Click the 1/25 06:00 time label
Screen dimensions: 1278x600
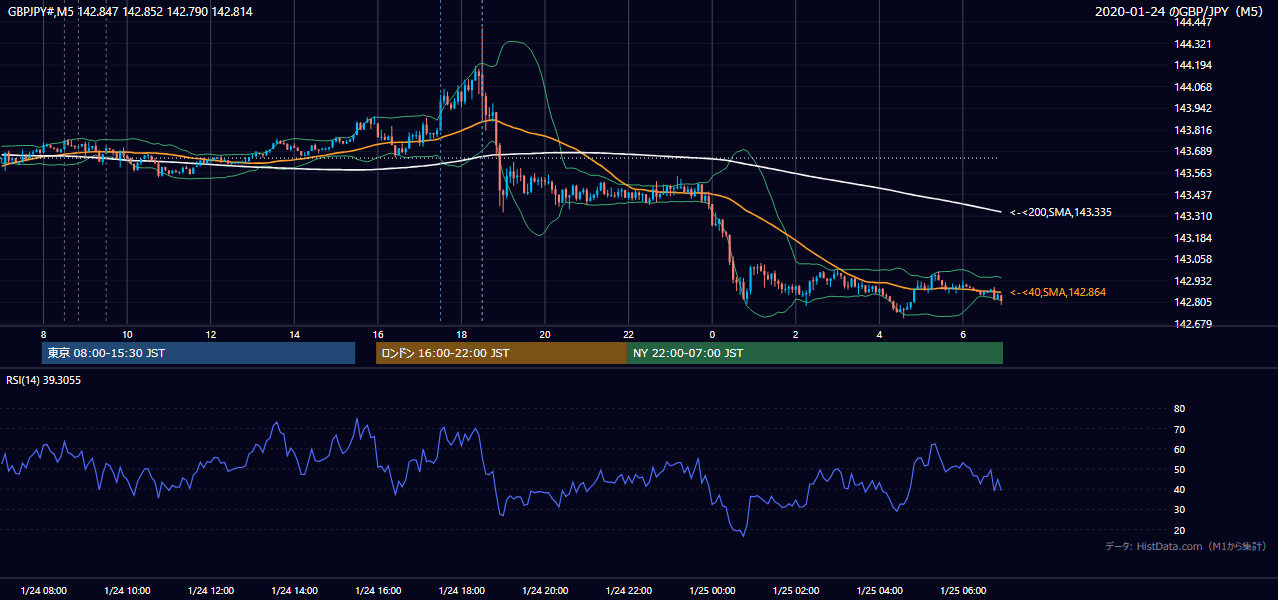963,591
